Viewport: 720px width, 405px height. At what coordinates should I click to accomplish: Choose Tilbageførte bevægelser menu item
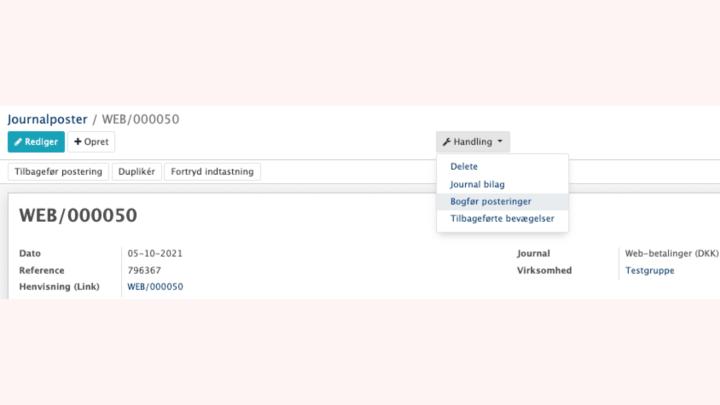coord(502,219)
